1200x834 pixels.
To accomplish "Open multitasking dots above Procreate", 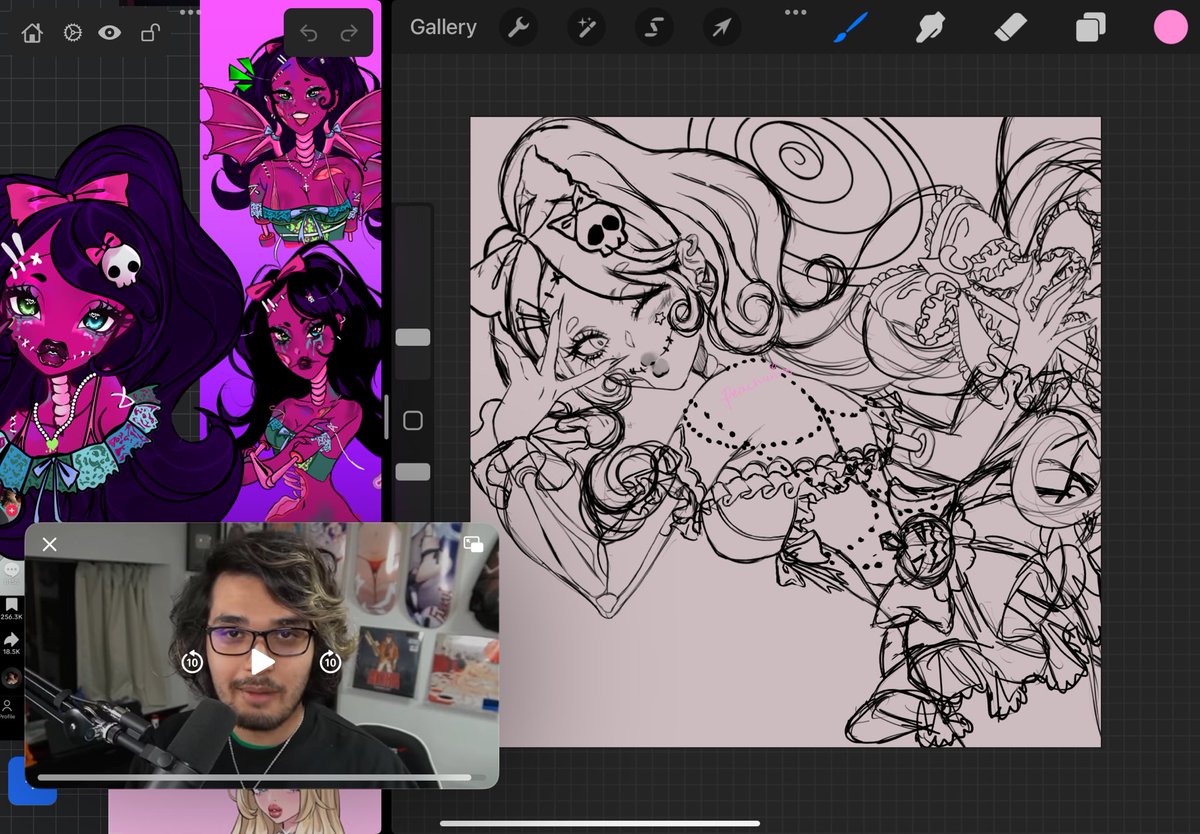I will point(796,12).
